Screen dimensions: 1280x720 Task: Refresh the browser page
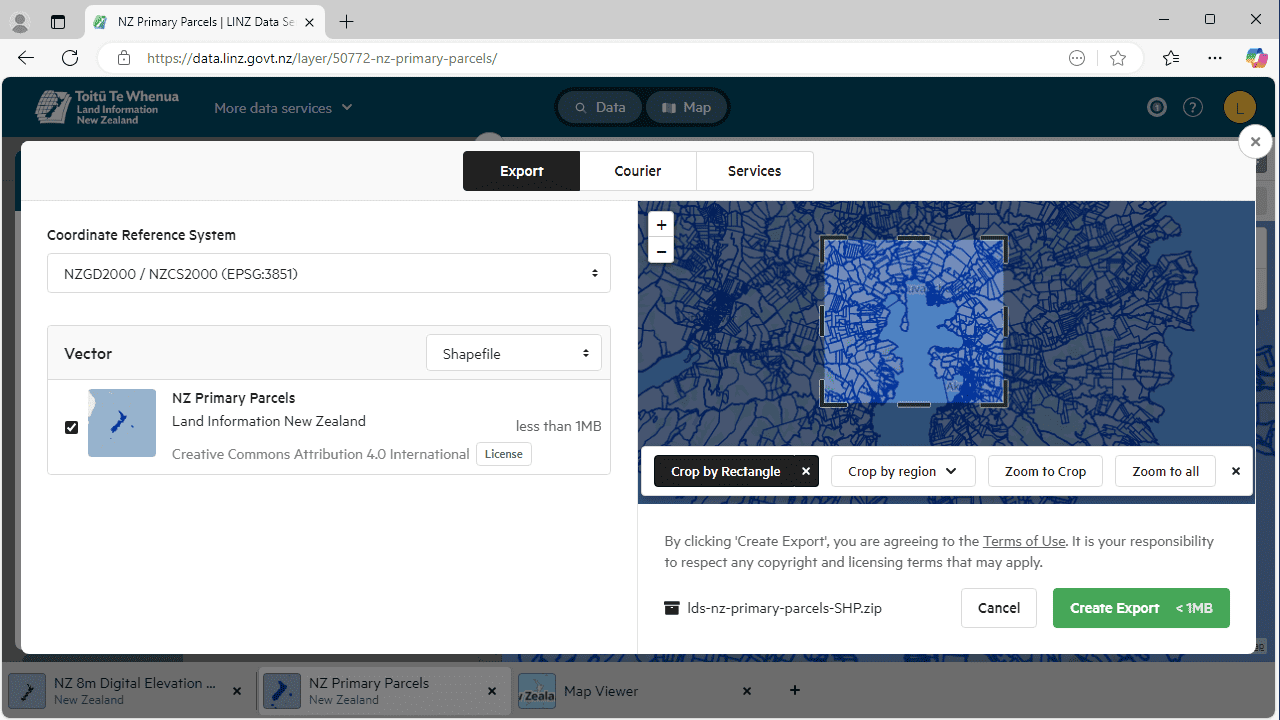(x=70, y=58)
